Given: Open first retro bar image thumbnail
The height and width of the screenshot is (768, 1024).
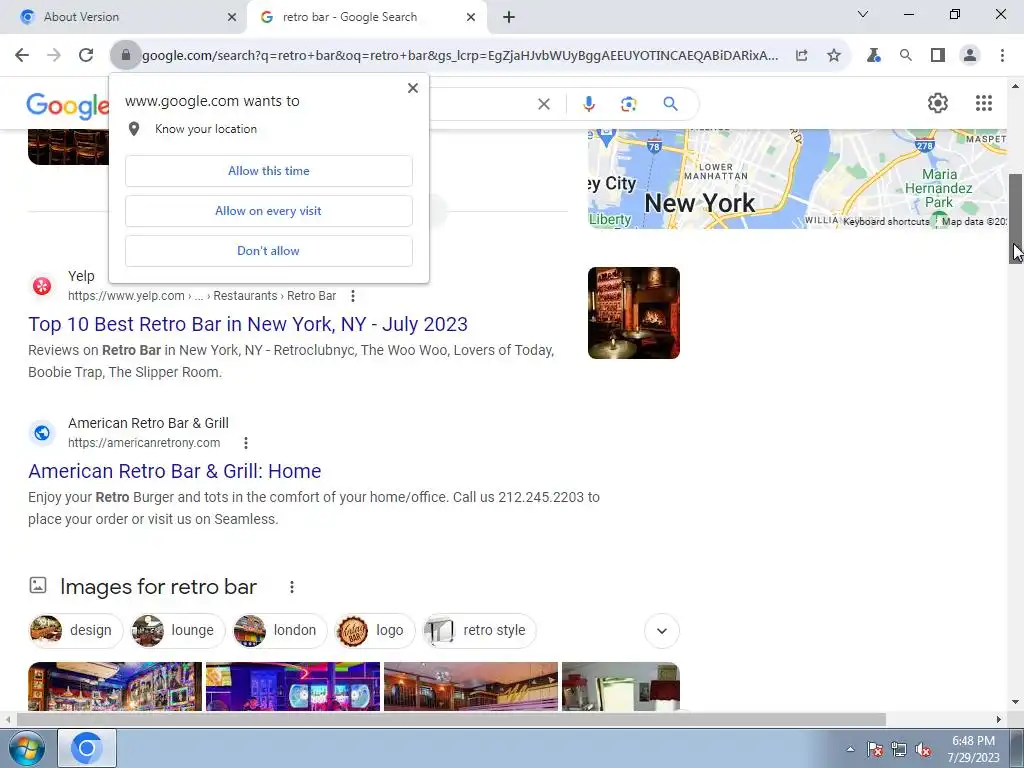Looking at the screenshot, I should pos(115,686).
